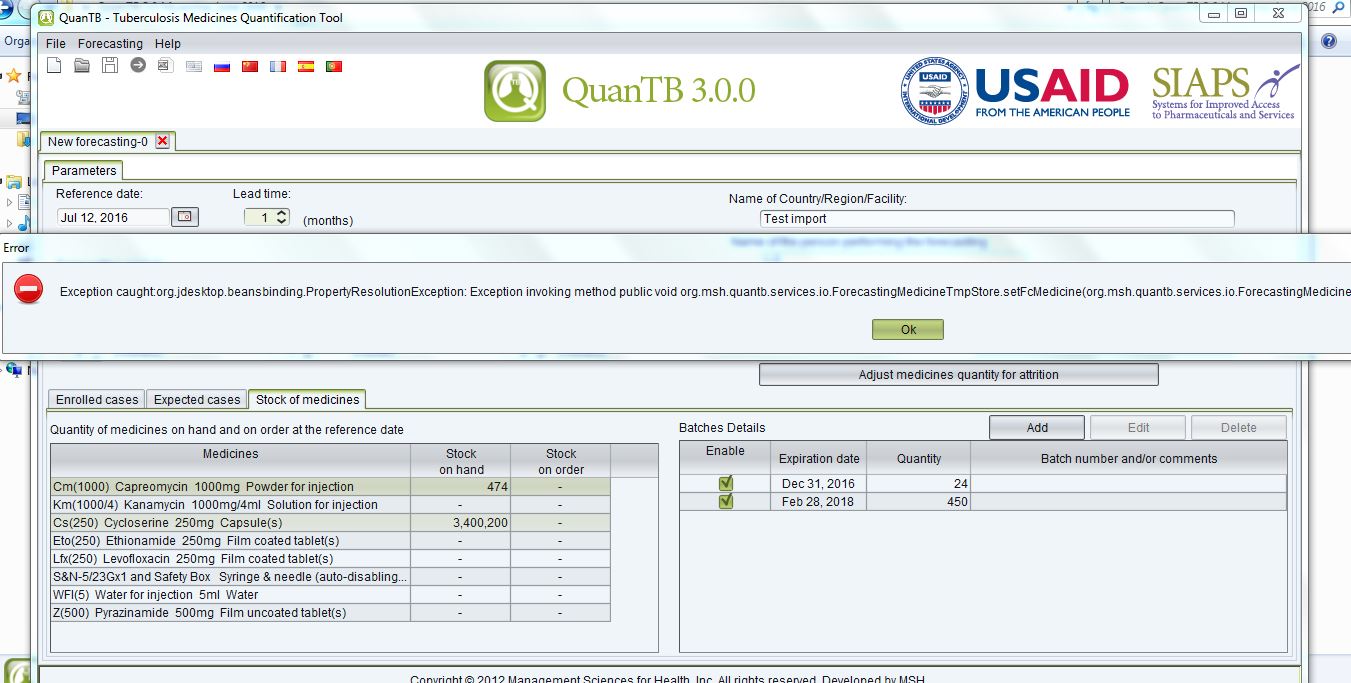Click stock on hand value 3,400,200
Viewport: 1351px width, 683px height.
click(460, 523)
